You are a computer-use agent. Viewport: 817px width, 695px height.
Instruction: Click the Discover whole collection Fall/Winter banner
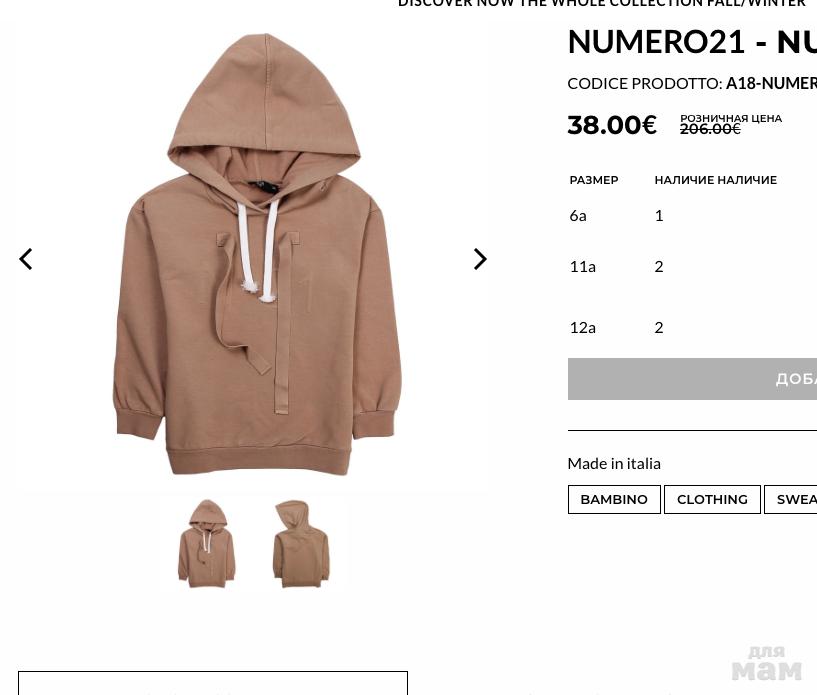(x=602, y=3)
